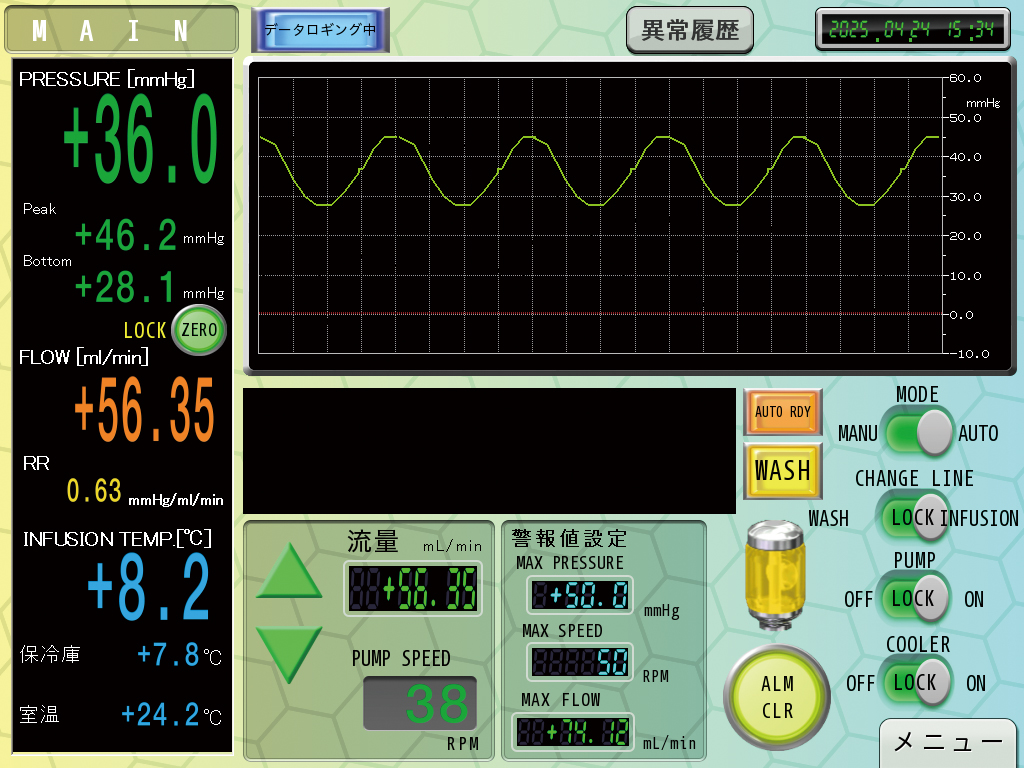Viewport: 1024px width, 768px height.
Task: Toggle the MODE switch between MANU and AUTO
Action: (x=918, y=432)
